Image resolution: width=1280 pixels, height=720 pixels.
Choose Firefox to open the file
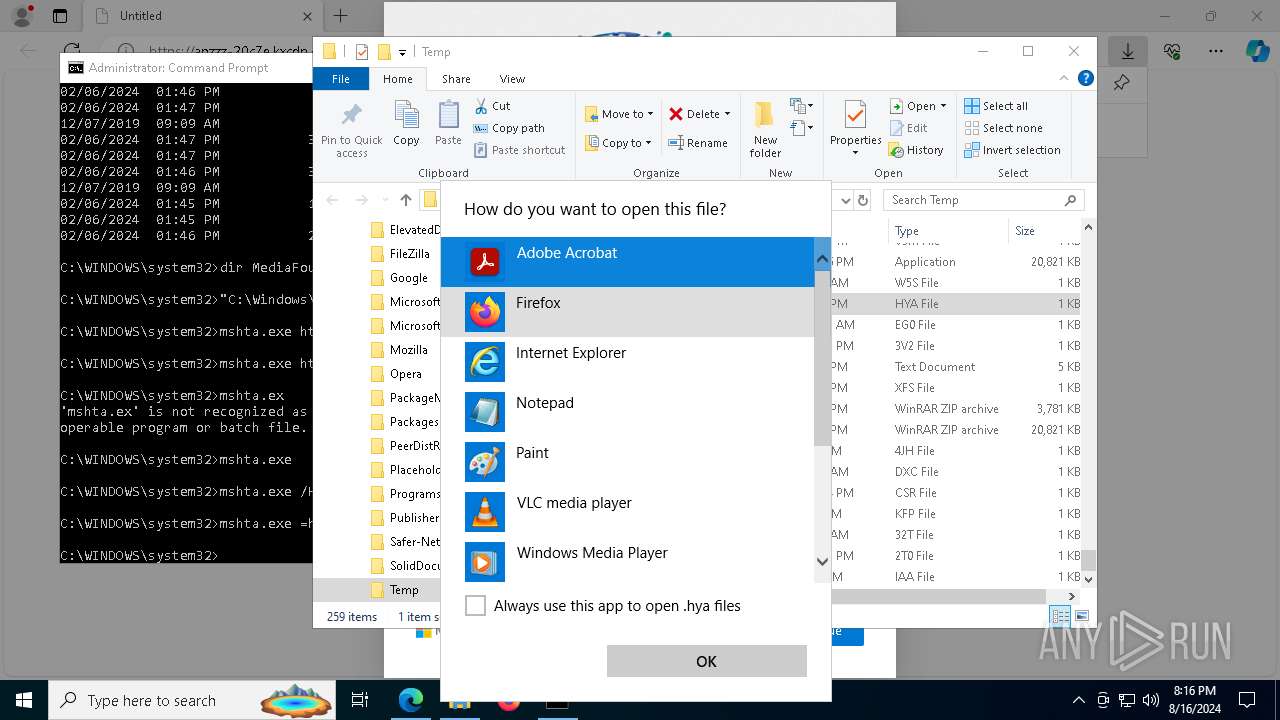point(628,312)
